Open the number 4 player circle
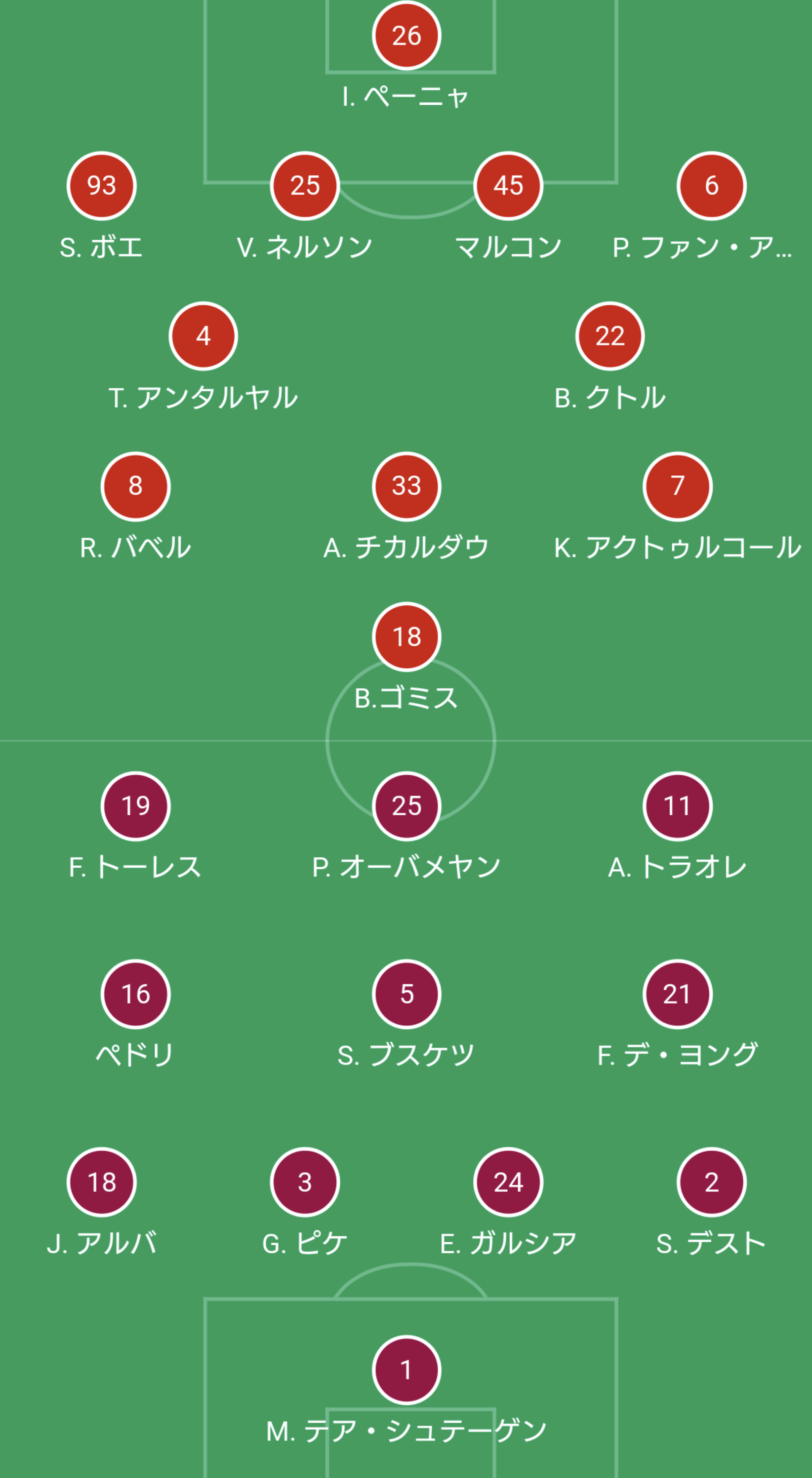 [203, 336]
